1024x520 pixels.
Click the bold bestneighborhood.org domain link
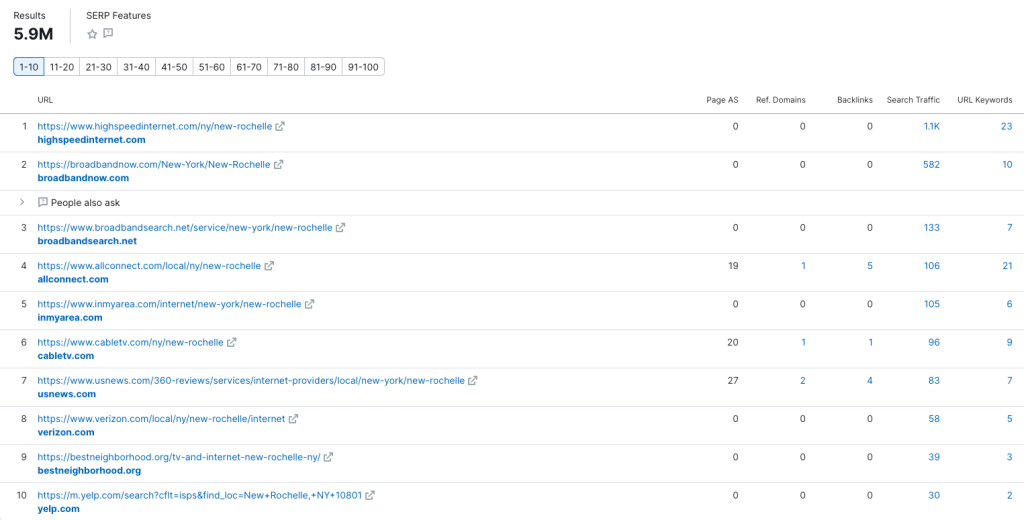click(x=89, y=470)
